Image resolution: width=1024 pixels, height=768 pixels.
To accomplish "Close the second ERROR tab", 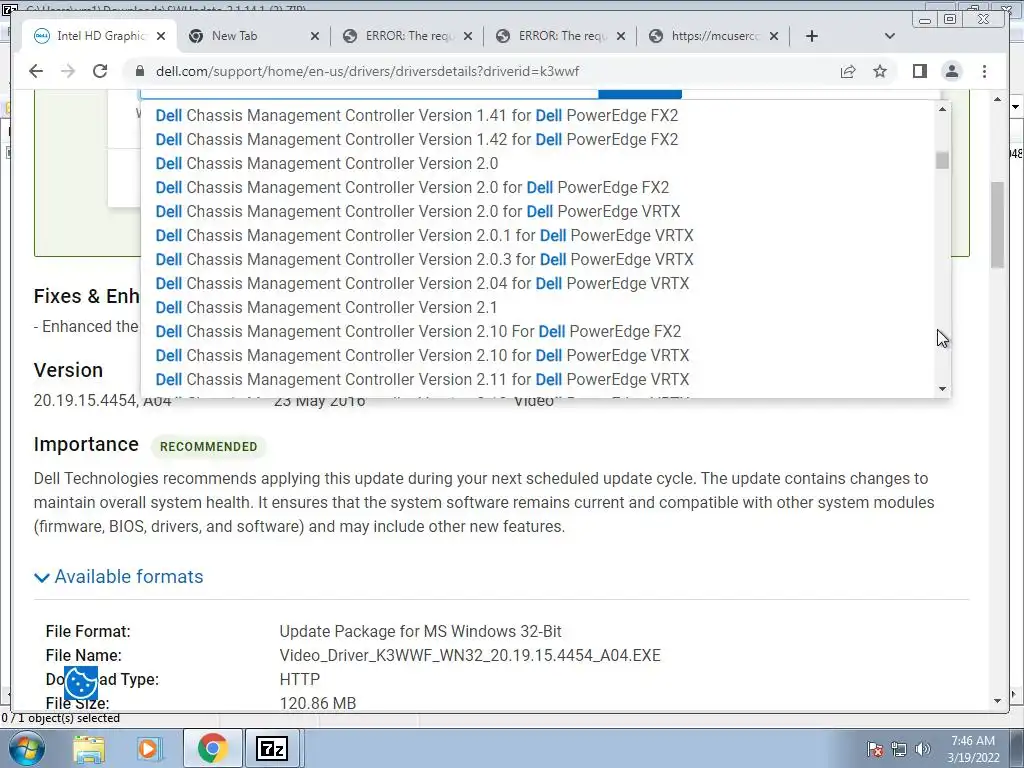I will pos(621,36).
